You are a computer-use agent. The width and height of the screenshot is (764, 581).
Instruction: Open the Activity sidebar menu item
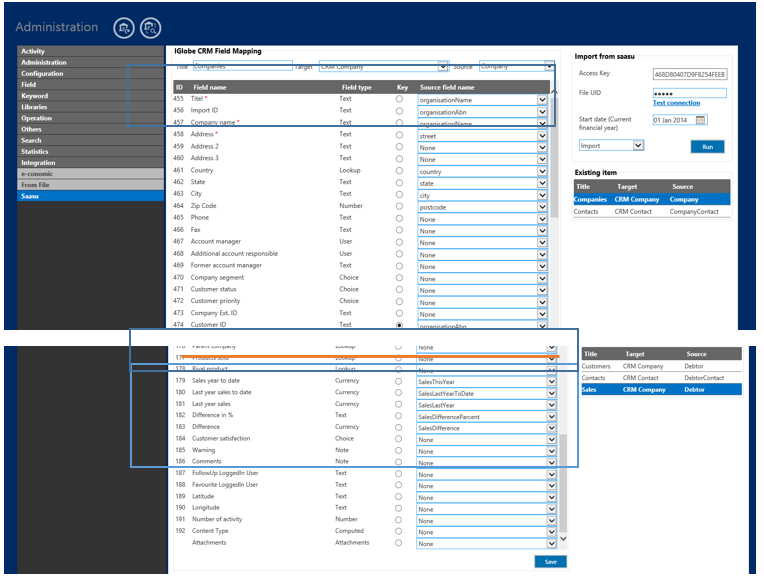[x=91, y=51]
